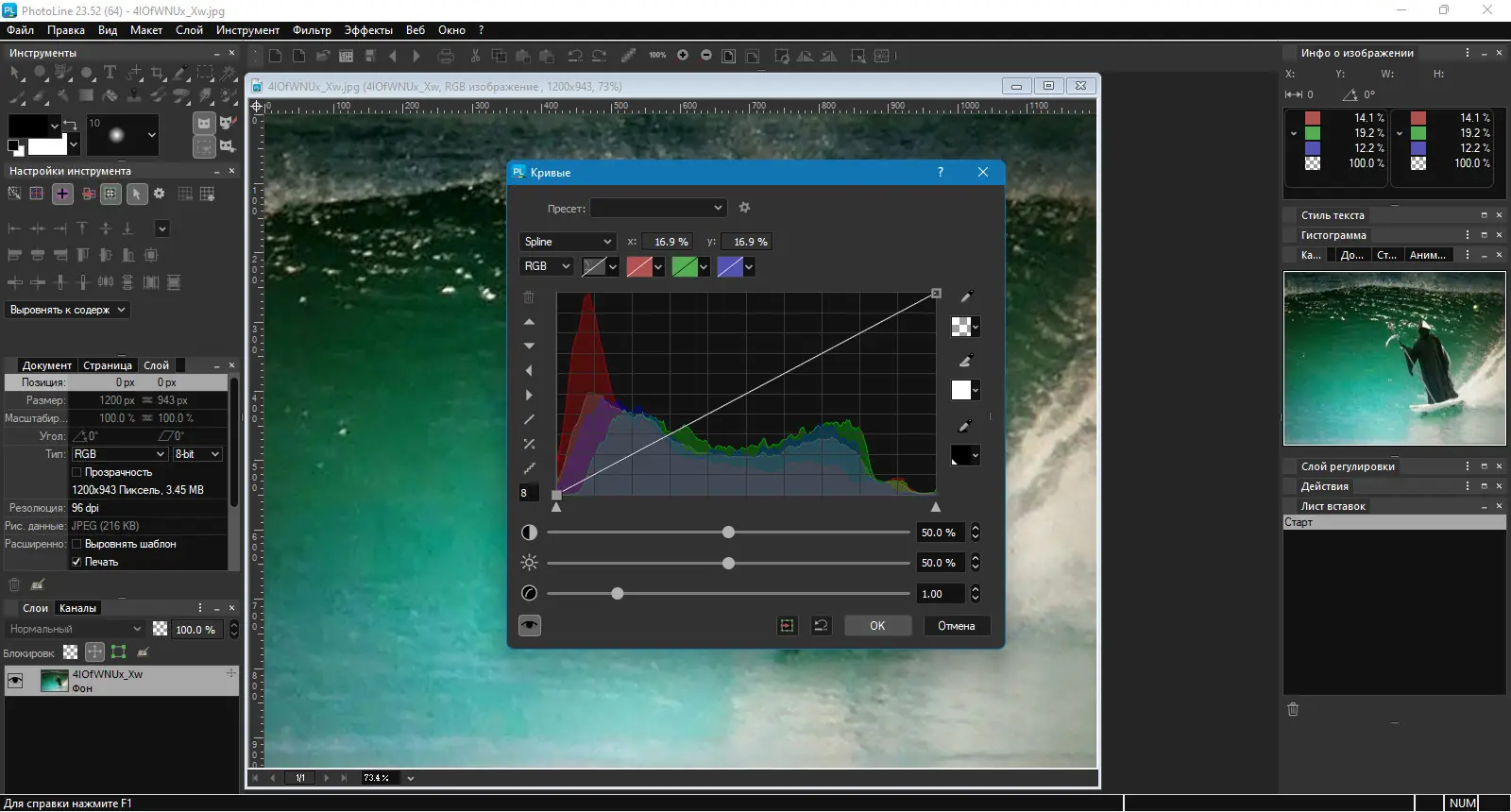The image size is (1511, 812).
Task: Move the curve point up with the arrow
Action: 529,322
